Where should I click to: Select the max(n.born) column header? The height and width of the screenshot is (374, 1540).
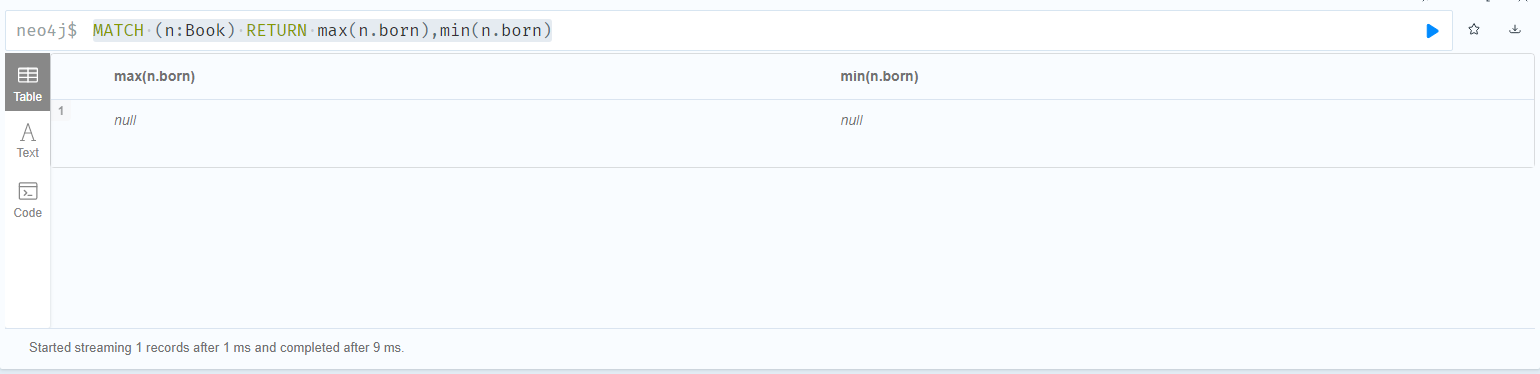[x=154, y=76]
